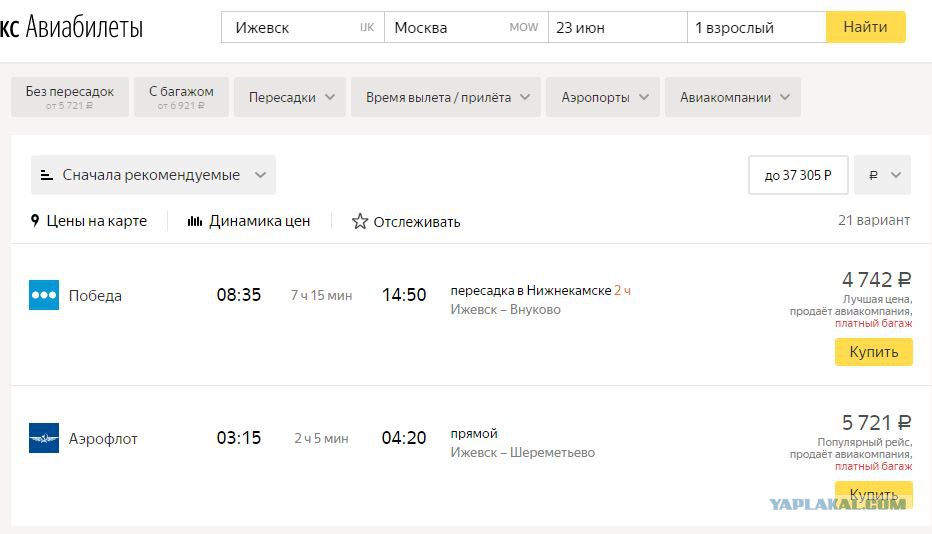This screenshot has height=534, width=932.
Task: Open the Сначала рекомендуемые sorting dropdown
Action: (153, 175)
